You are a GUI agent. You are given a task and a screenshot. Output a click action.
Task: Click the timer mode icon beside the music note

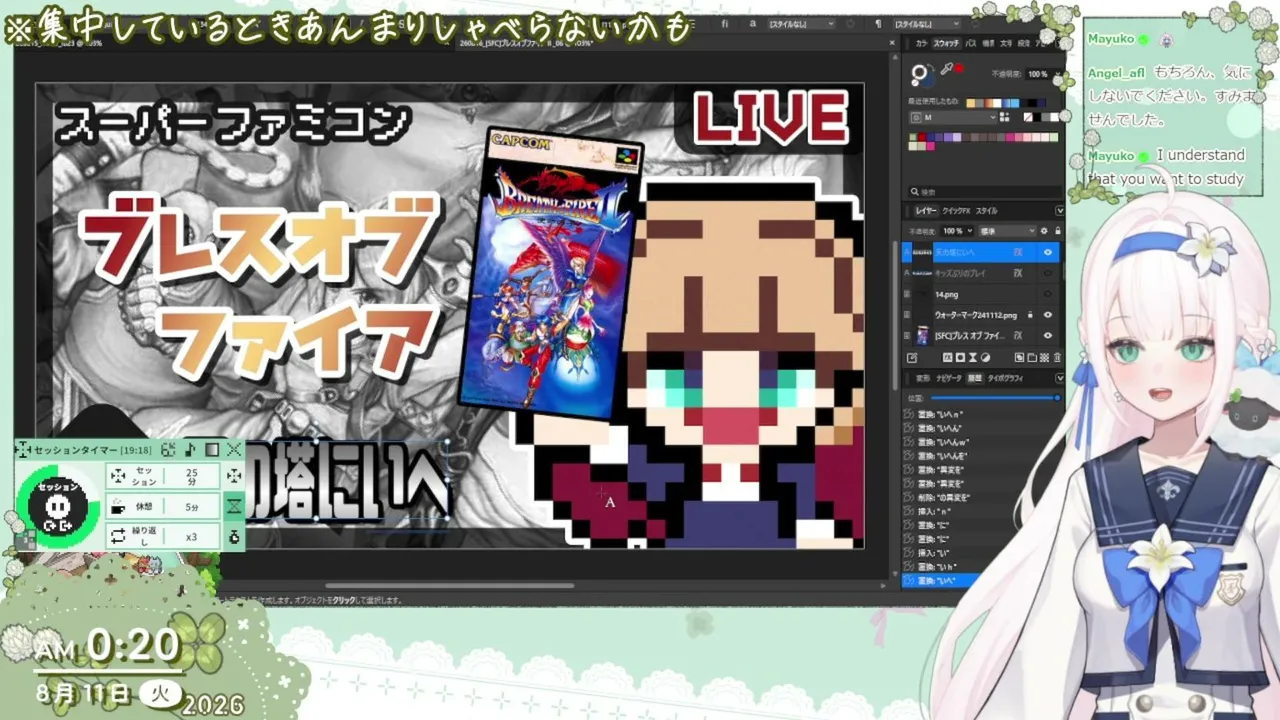168,450
